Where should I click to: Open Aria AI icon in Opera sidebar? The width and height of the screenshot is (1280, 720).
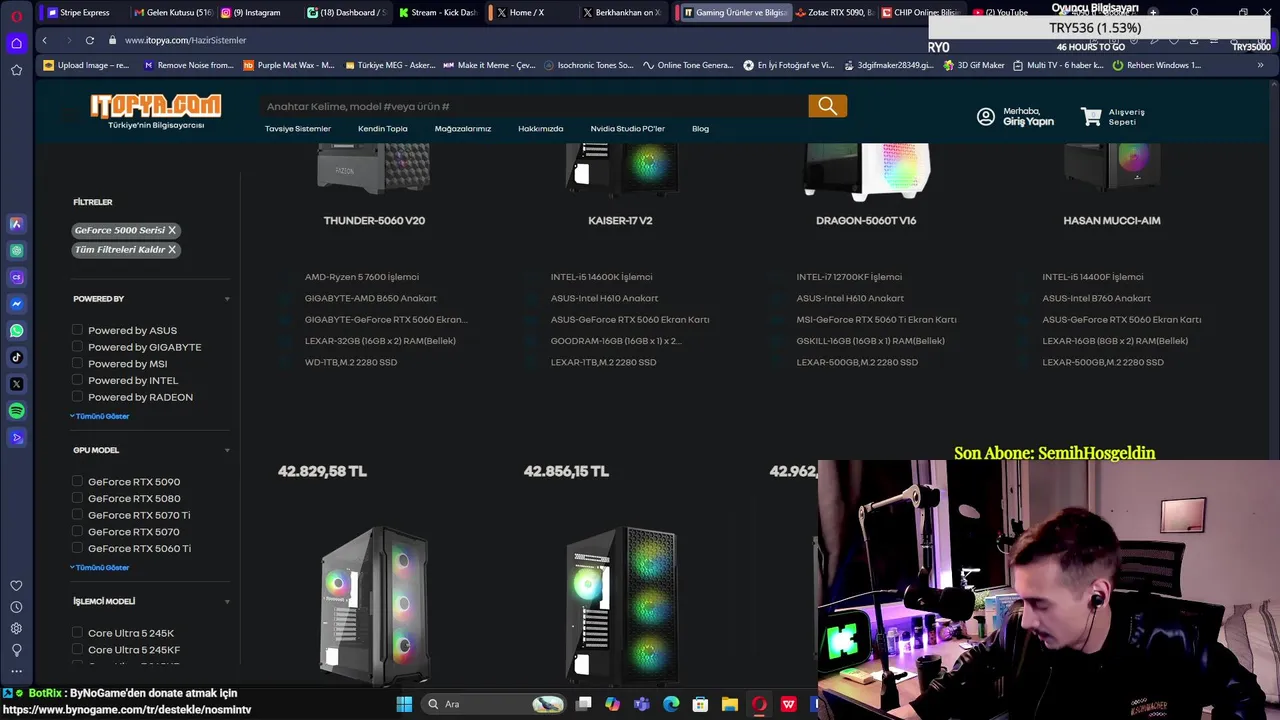pyautogui.click(x=16, y=224)
